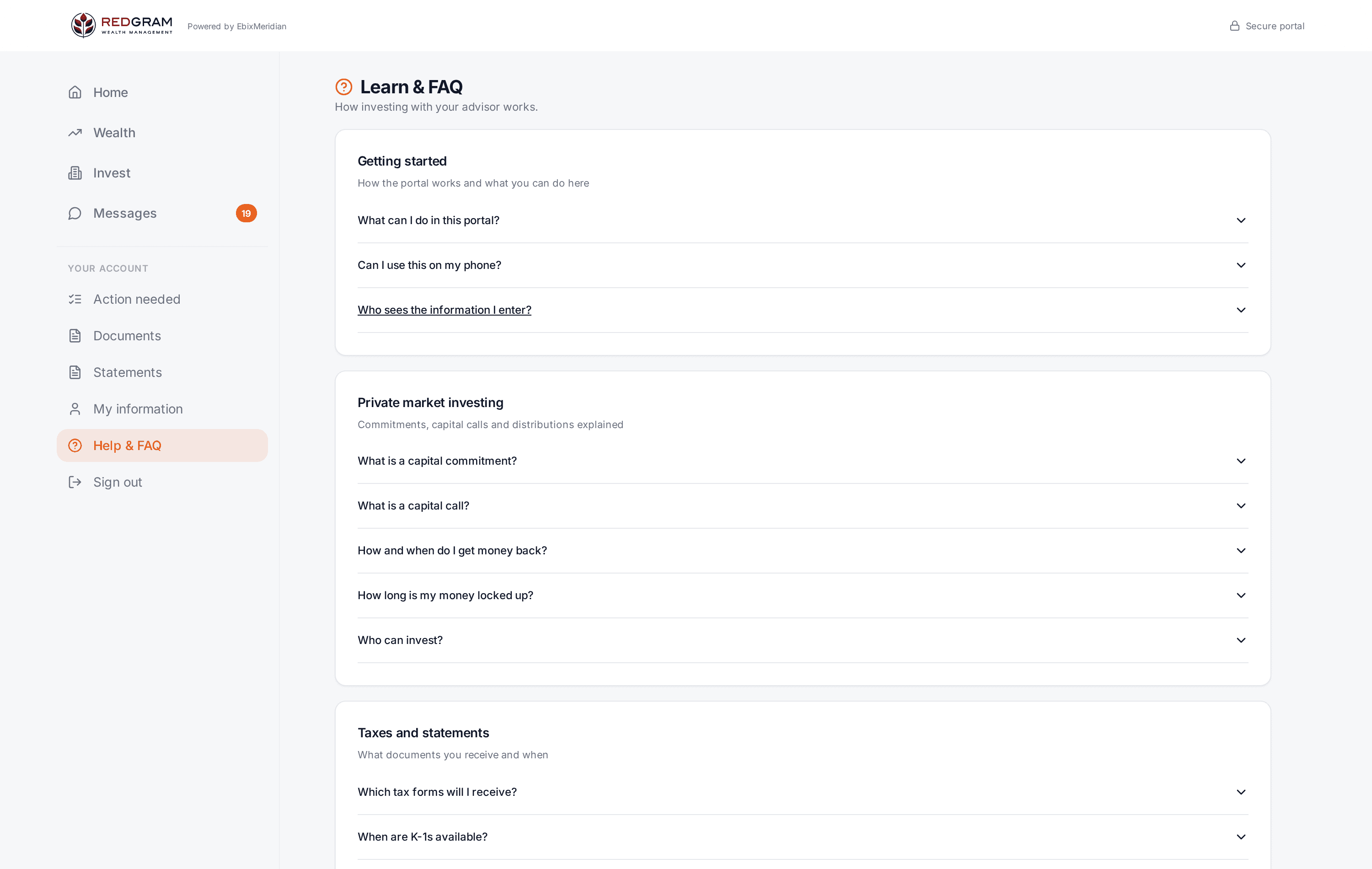The height and width of the screenshot is (869, 1372).
Task: Click the question-mark icon beside Learn & FAQ heading
Action: point(343,86)
